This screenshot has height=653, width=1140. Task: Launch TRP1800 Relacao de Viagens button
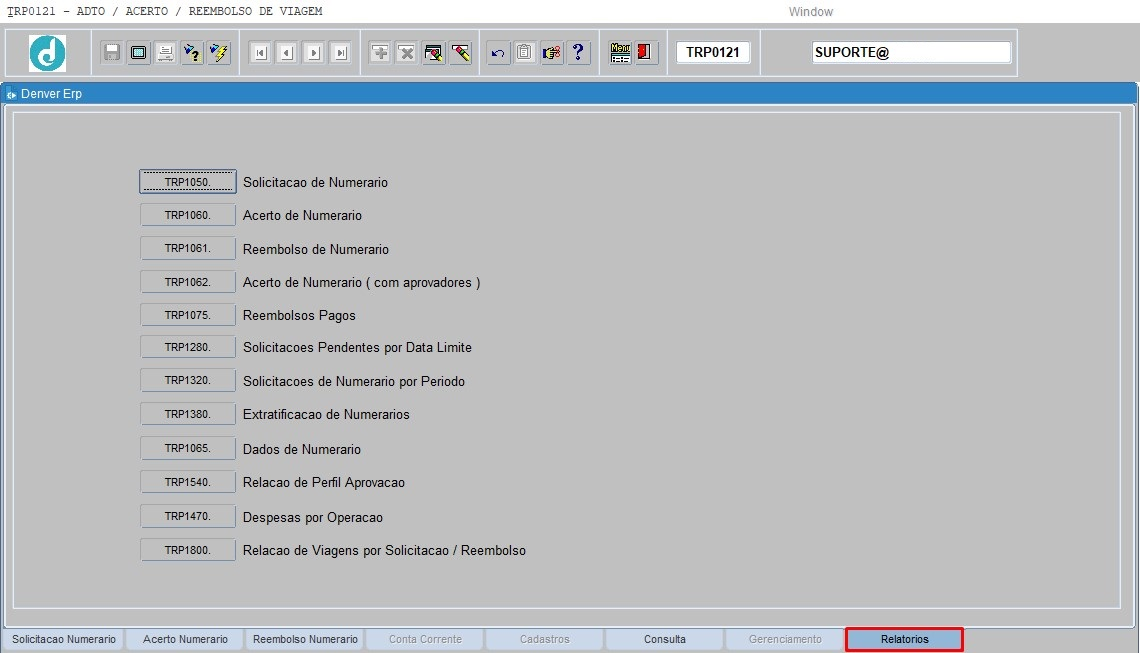pyautogui.click(x=187, y=550)
